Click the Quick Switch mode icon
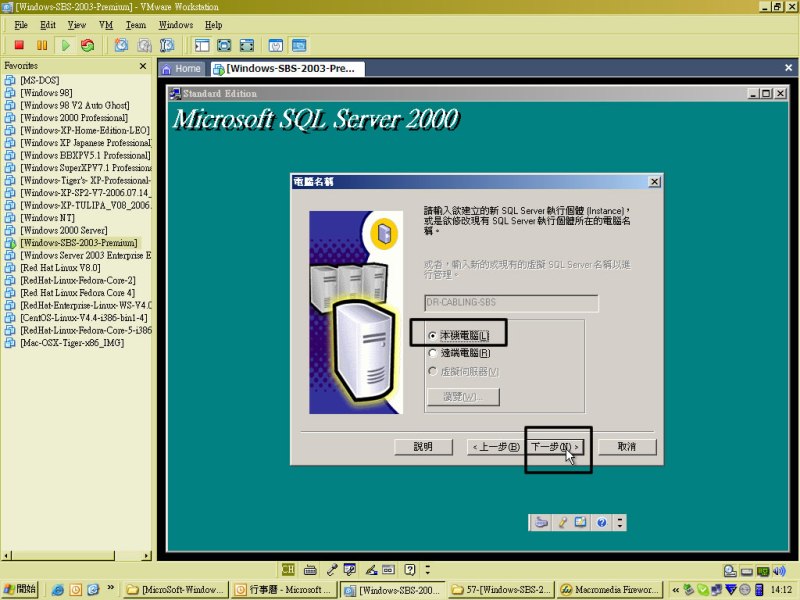This screenshot has width=800, height=600. point(224,45)
